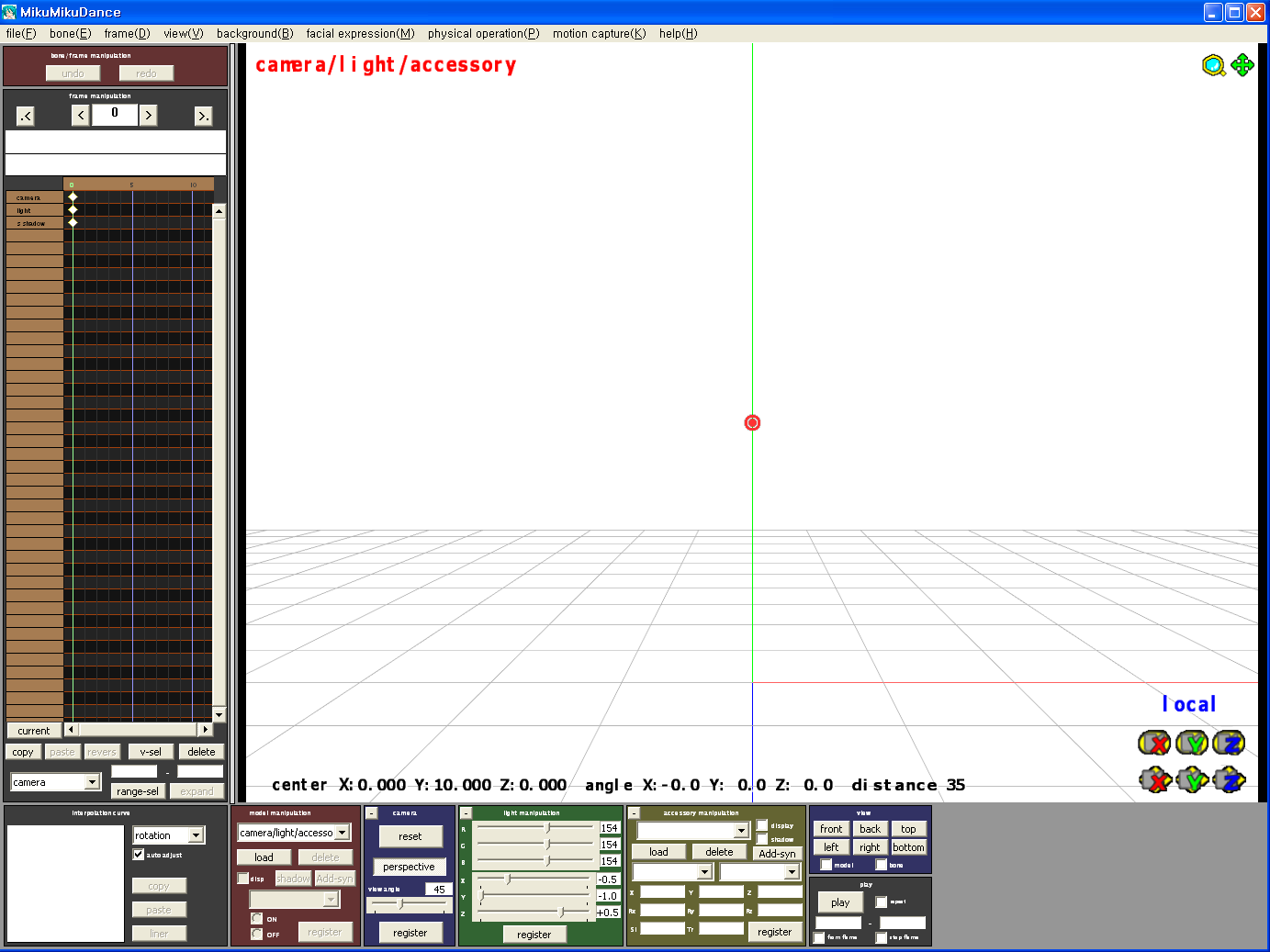Click the timeline scroll left arrow

point(71,729)
